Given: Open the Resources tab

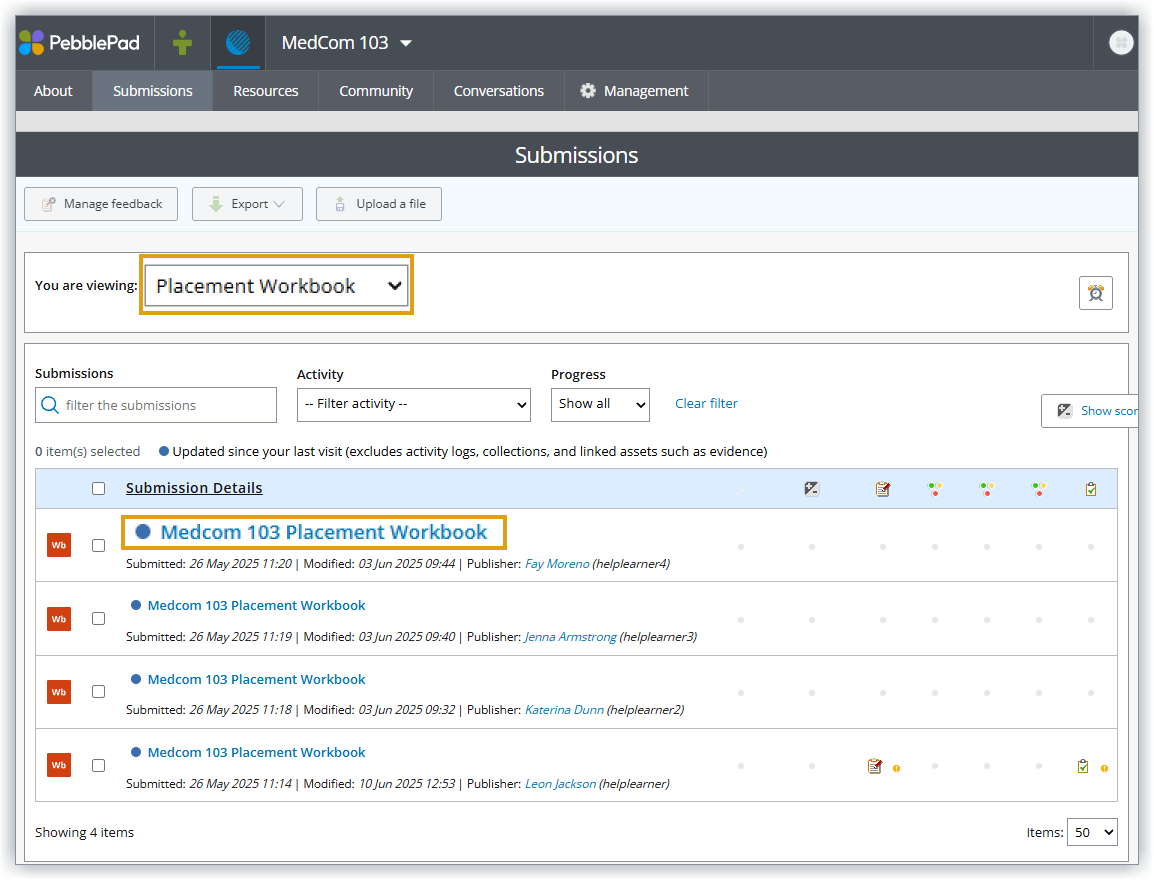Looking at the screenshot, I should (x=266, y=91).
